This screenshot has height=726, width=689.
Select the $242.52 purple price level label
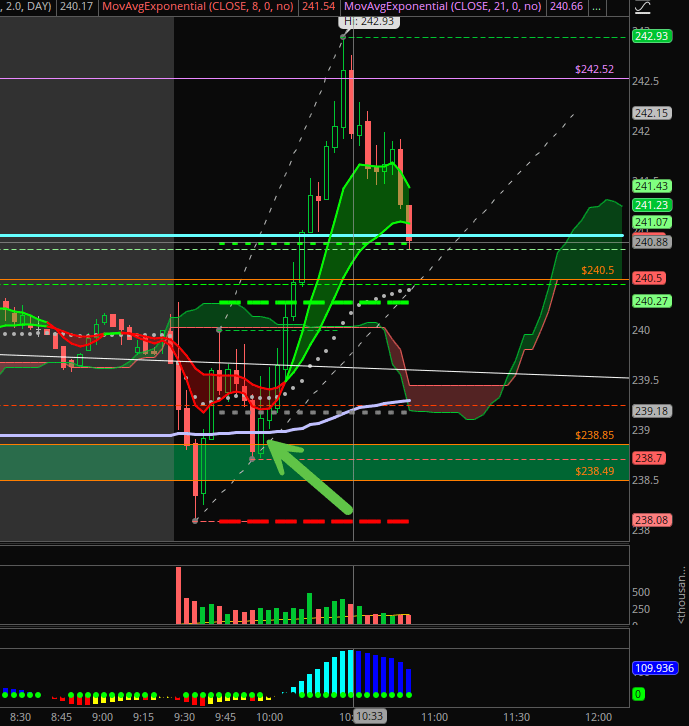click(x=594, y=69)
